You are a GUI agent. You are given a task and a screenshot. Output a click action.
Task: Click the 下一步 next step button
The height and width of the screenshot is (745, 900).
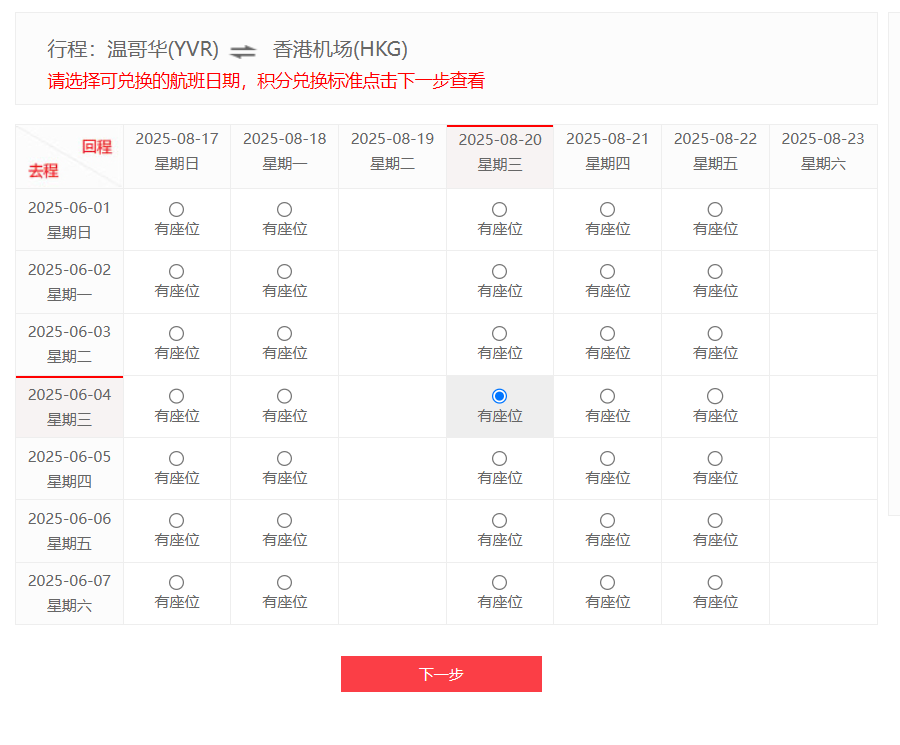pos(441,674)
